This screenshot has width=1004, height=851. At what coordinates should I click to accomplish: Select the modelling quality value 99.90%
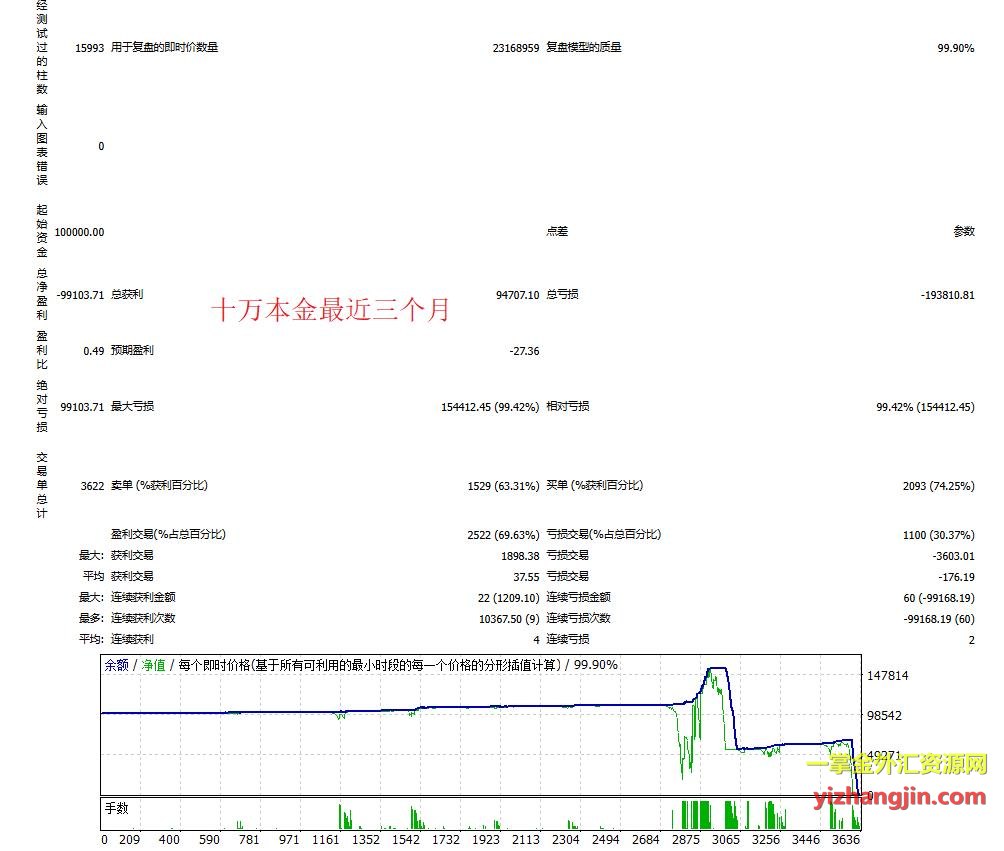[955, 47]
